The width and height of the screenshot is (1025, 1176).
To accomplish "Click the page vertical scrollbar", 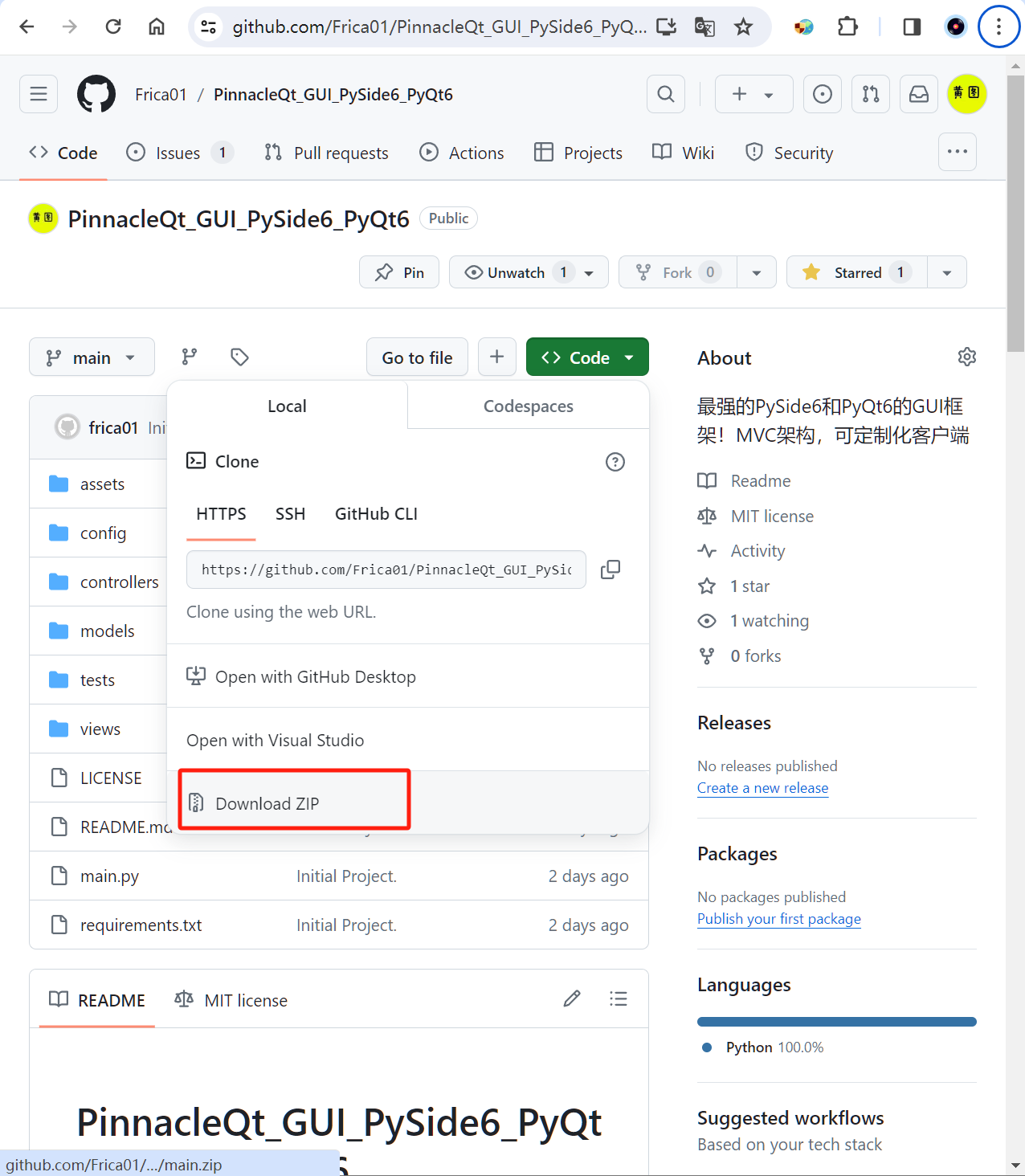I will pyautogui.click(x=1015, y=213).
